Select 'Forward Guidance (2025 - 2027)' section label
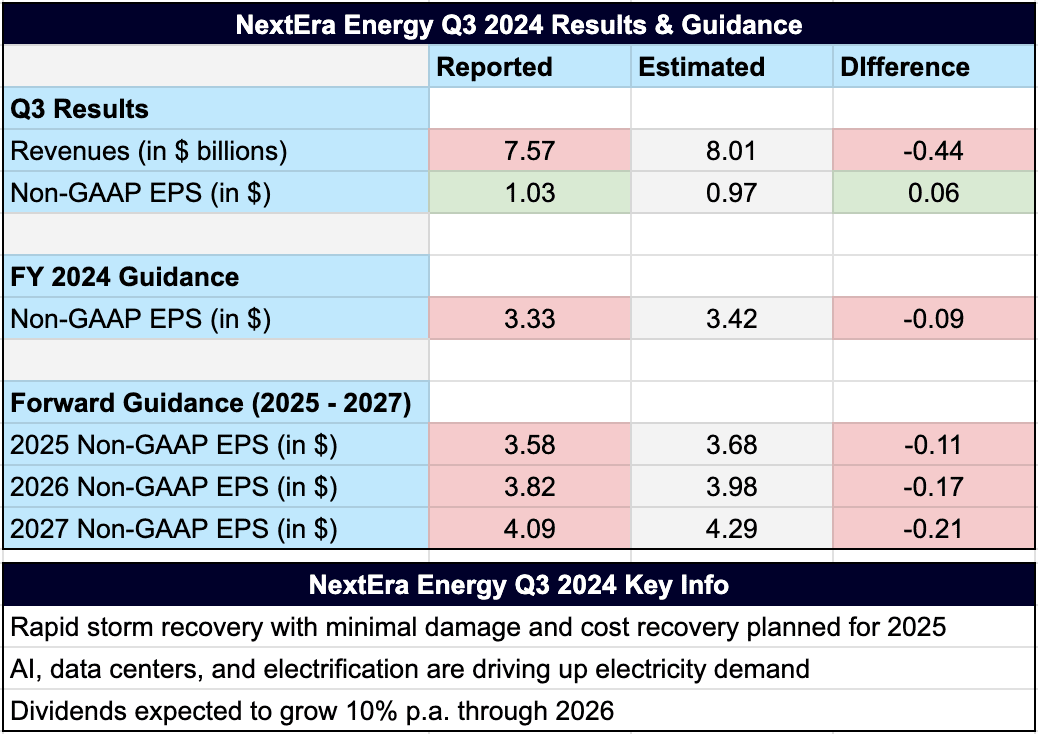Image resolution: width=1038 pixels, height=734 pixels. [x=216, y=402]
